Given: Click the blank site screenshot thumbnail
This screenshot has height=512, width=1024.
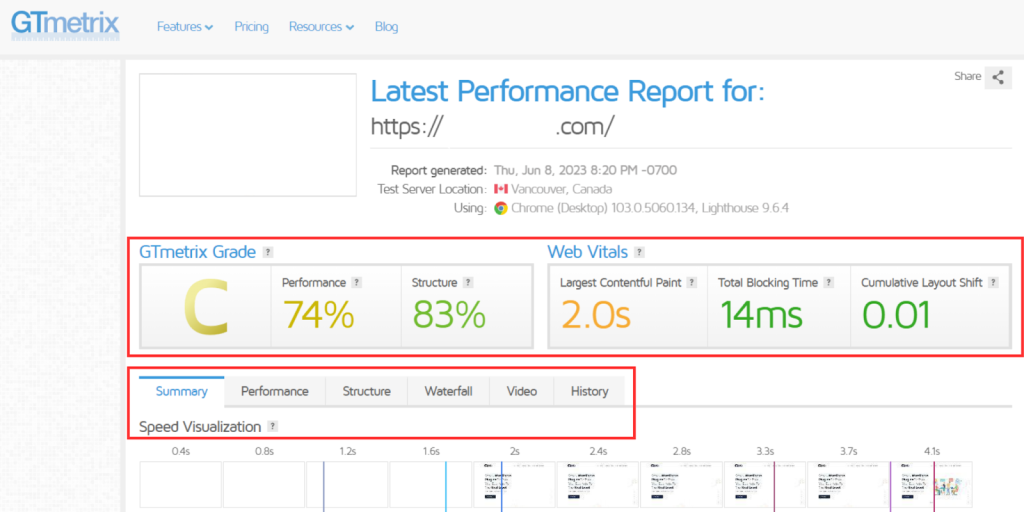Looking at the screenshot, I should click(x=248, y=135).
